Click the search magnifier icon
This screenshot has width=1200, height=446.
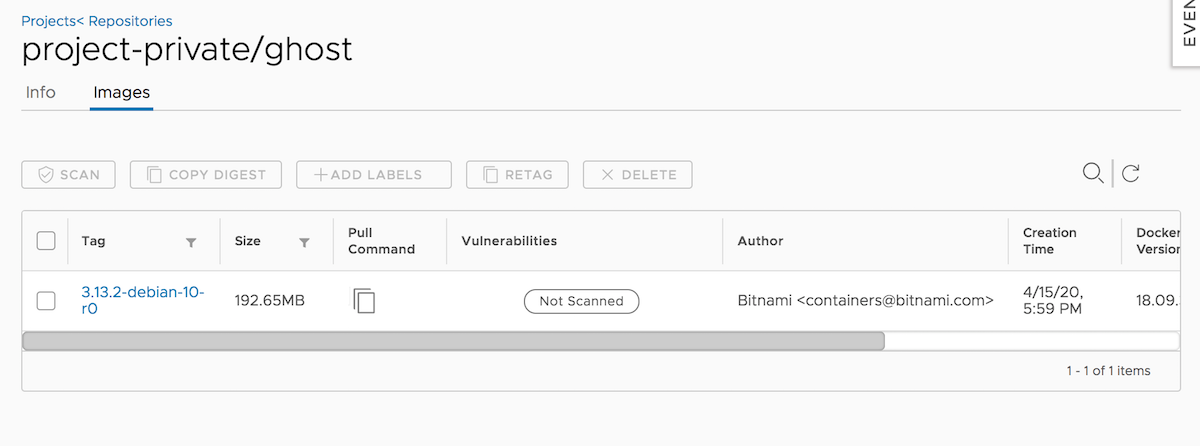point(1093,173)
